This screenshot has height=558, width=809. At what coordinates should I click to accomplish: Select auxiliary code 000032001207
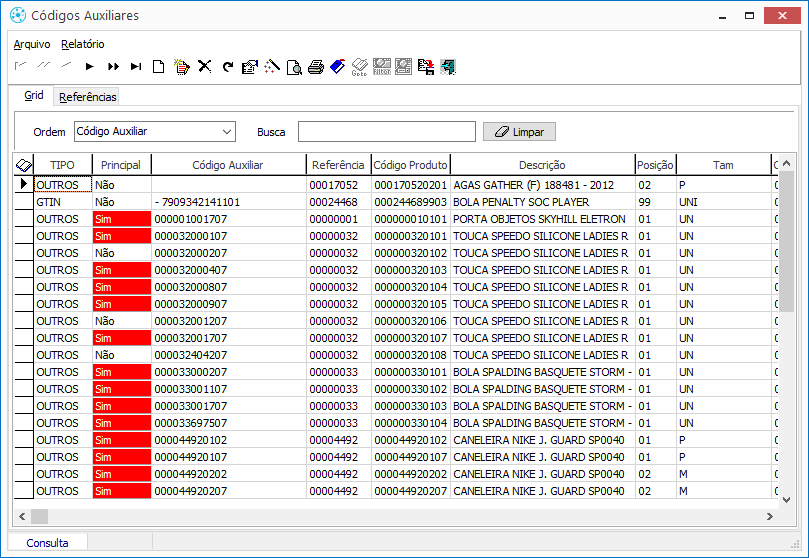point(229,321)
